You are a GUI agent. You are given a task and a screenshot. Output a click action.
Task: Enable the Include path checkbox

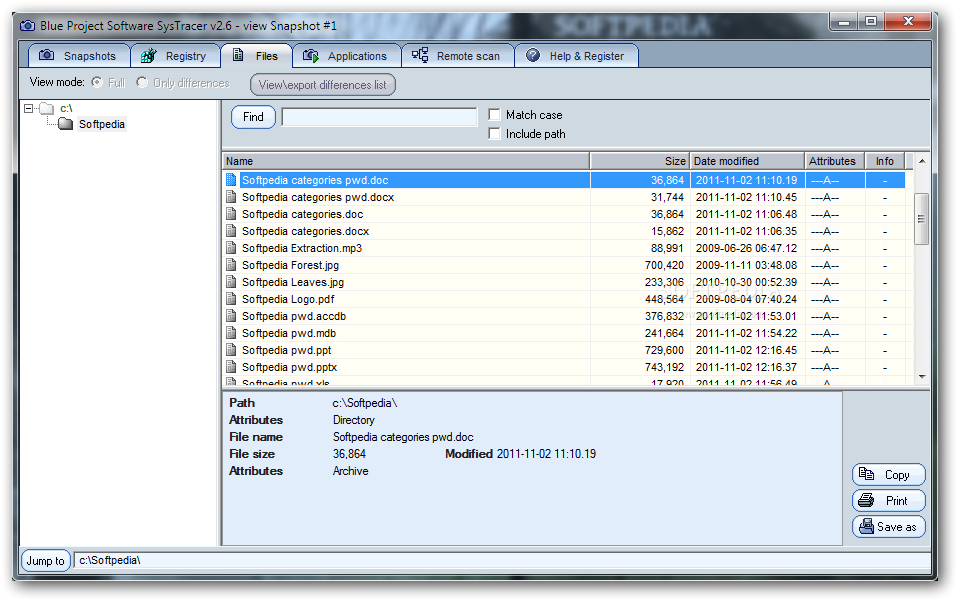[x=494, y=133]
